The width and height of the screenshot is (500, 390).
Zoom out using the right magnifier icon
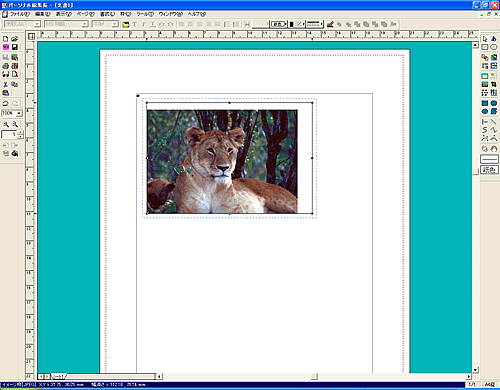15,124
